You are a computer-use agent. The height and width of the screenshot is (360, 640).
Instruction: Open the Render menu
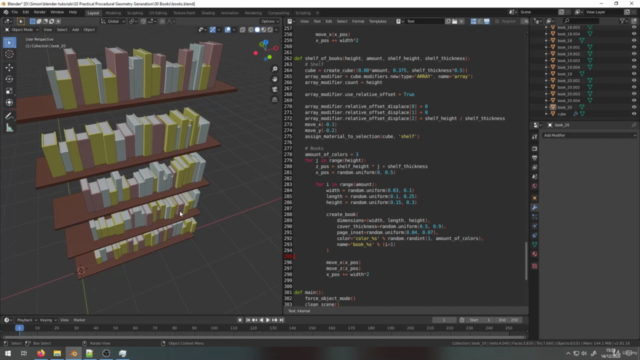pyautogui.click(x=40, y=12)
